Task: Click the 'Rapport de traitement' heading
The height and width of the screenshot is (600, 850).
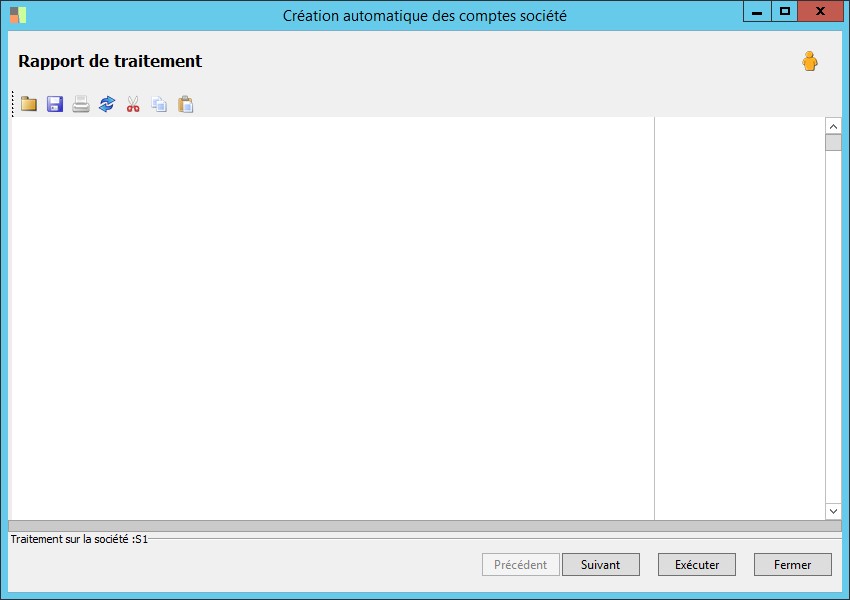Action: [x=110, y=61]
